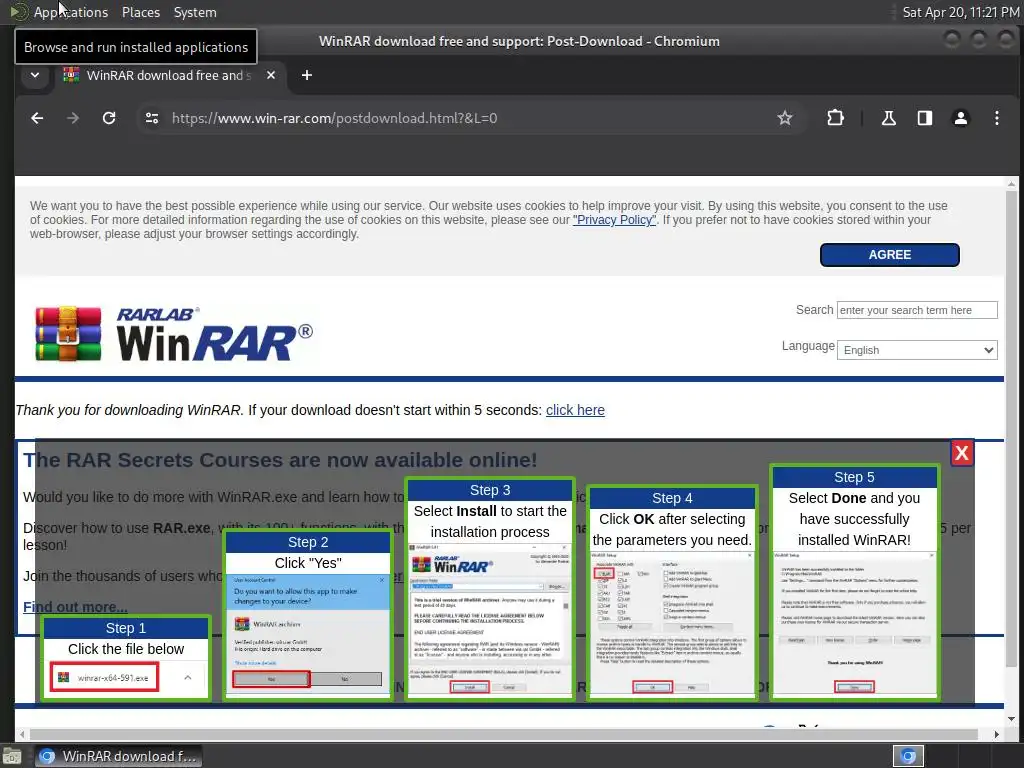Open a new browser tab

(x=307, y=75)
